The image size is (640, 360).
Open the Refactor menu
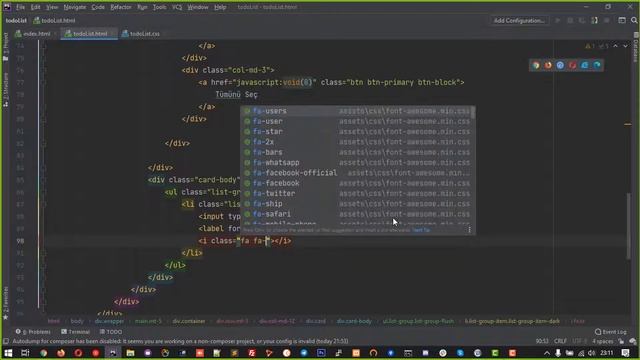(x=121, y=7)
